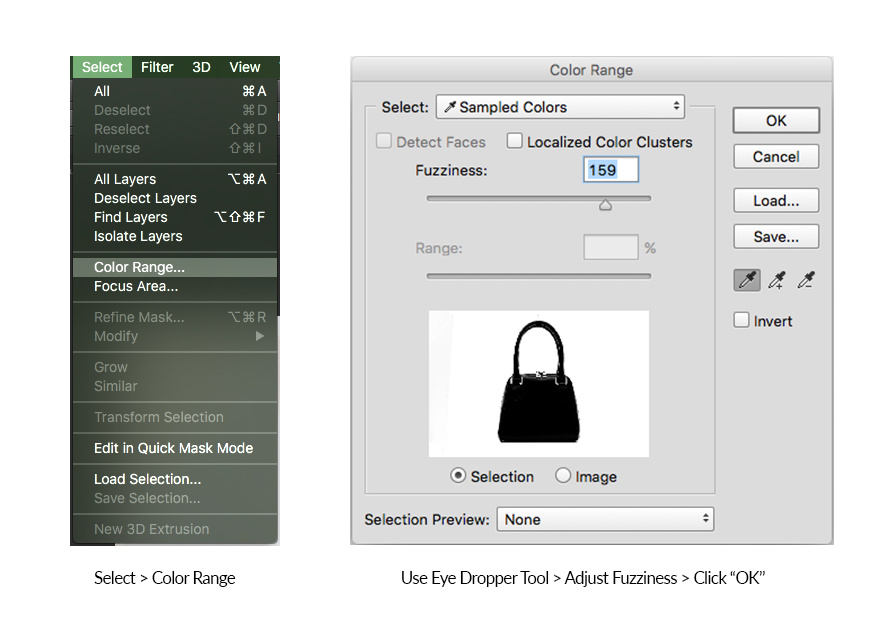Enable Localized Color Clusters checkbox
Image resolution: width=894 pixels, height=632 pixels.
(x=515, y=142)
